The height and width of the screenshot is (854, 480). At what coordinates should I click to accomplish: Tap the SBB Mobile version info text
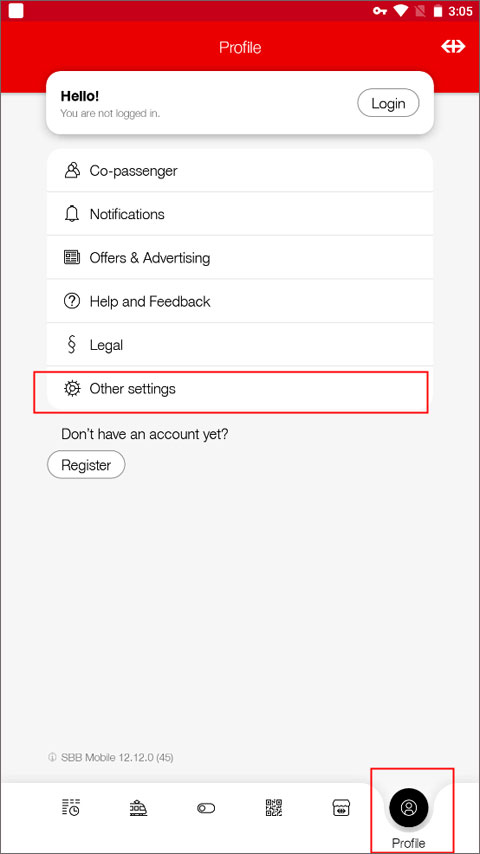pyautogui.click(x=111, y=757)
